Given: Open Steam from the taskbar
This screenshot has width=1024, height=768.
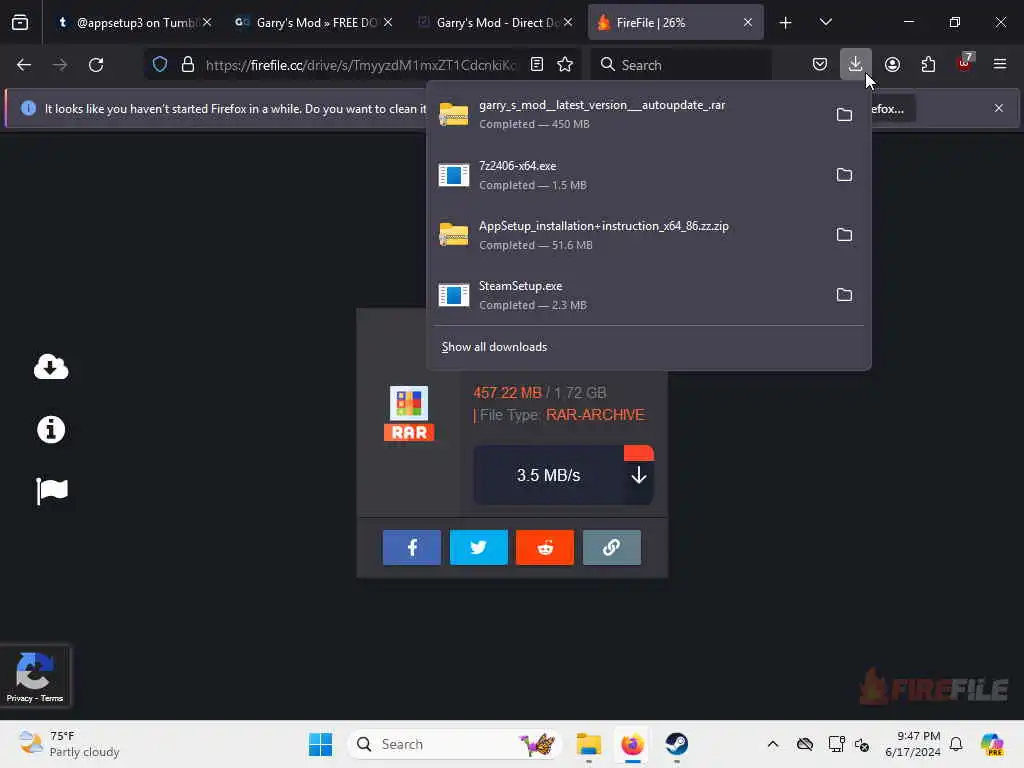Looking at the screenshot, I should (x=677, y=744).
